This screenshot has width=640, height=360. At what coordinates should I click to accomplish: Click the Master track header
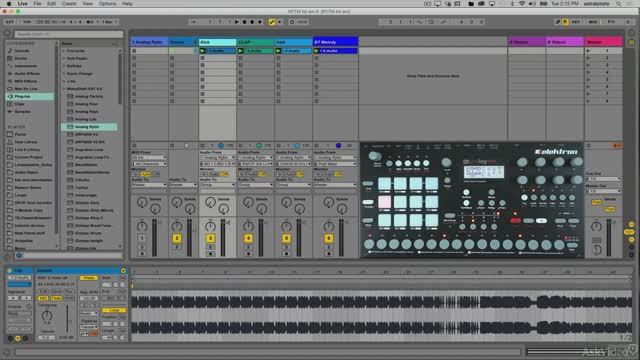point(604,42)
